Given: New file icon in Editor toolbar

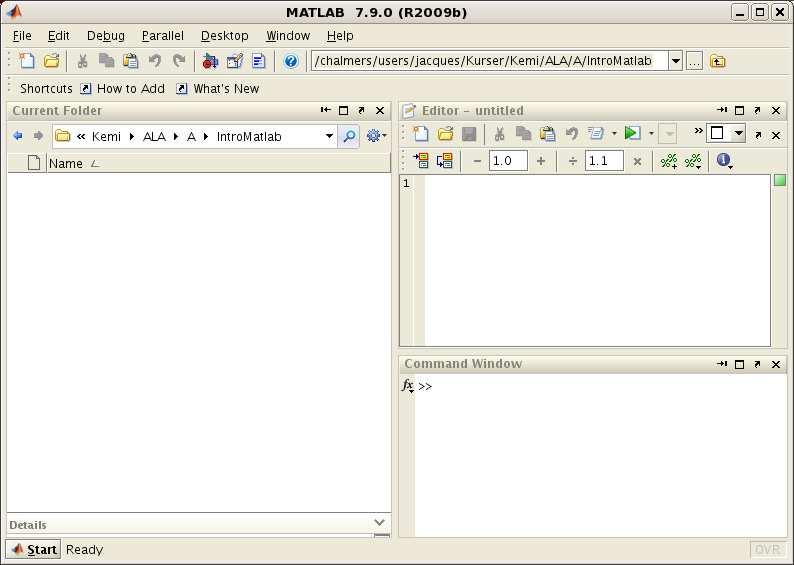Looking at the screenshot, I should [420, 134].
